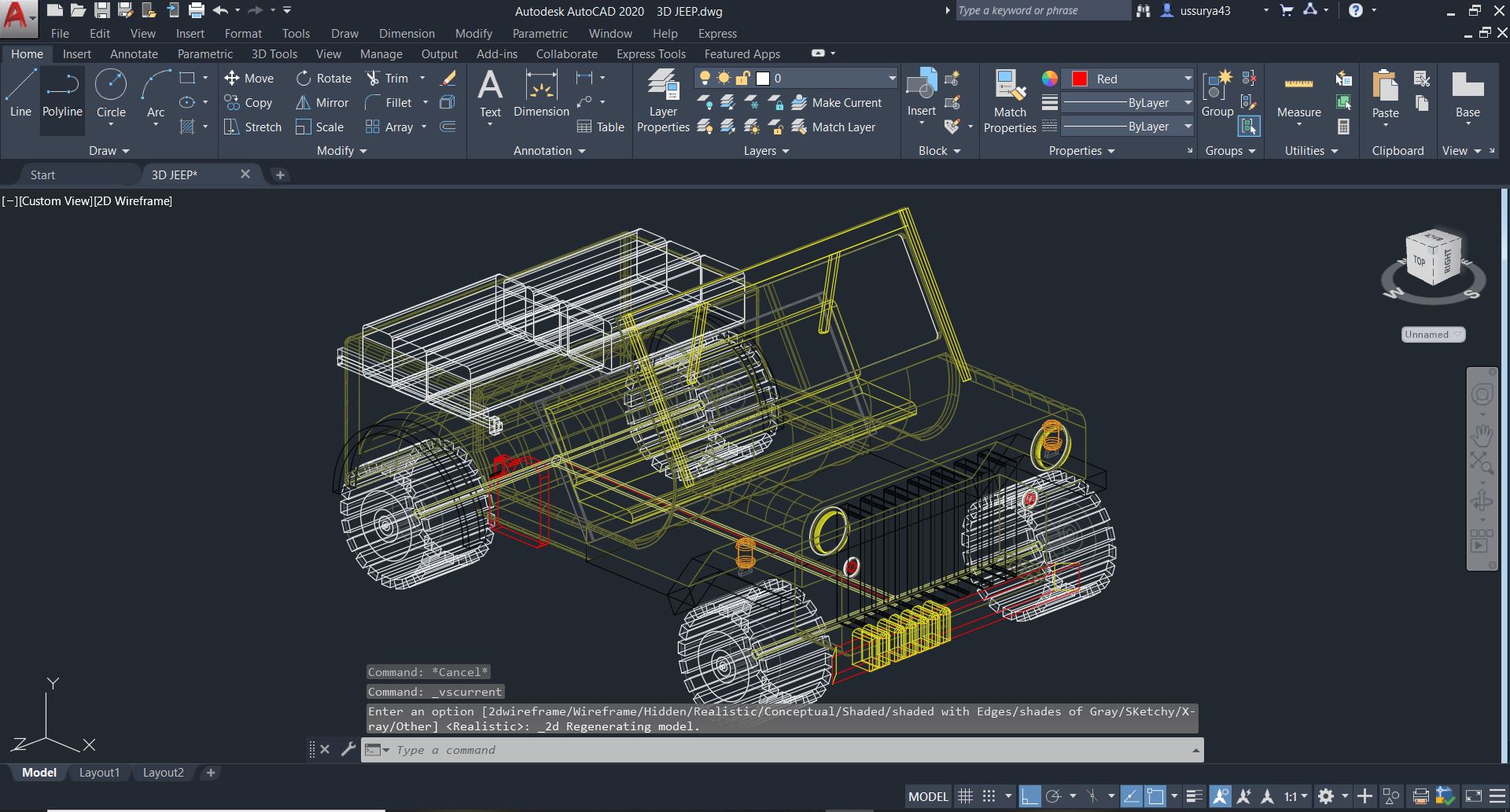Click the layer 0 white color swatch

(762, 78)
